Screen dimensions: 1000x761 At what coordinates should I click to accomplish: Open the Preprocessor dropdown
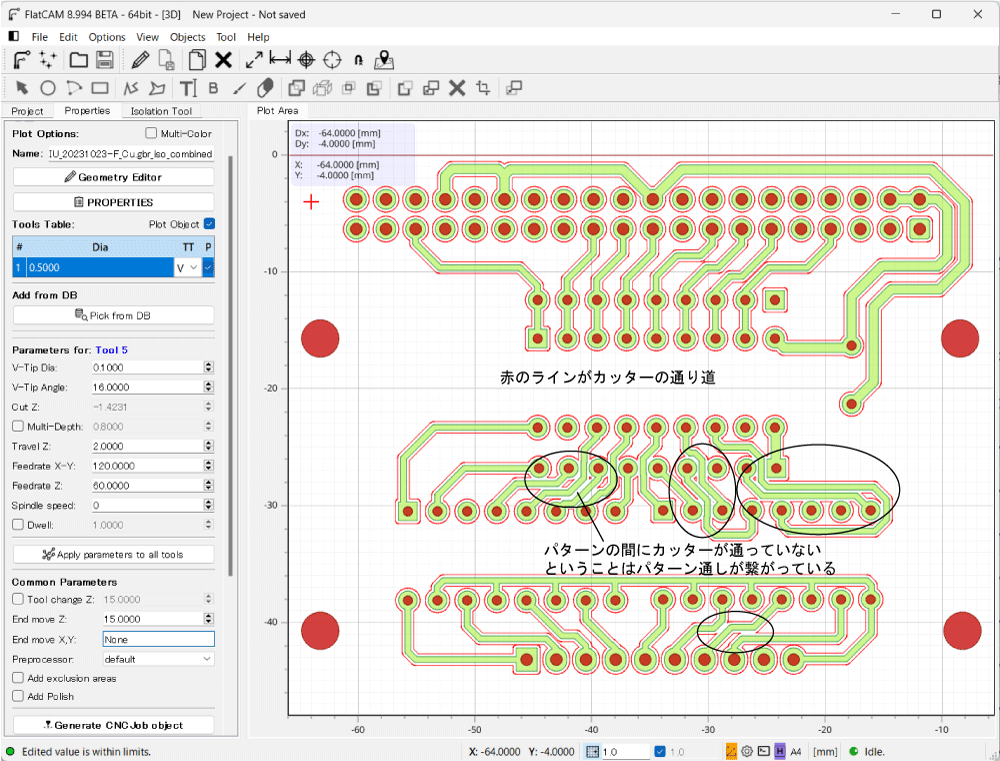[x=158, y=659]
